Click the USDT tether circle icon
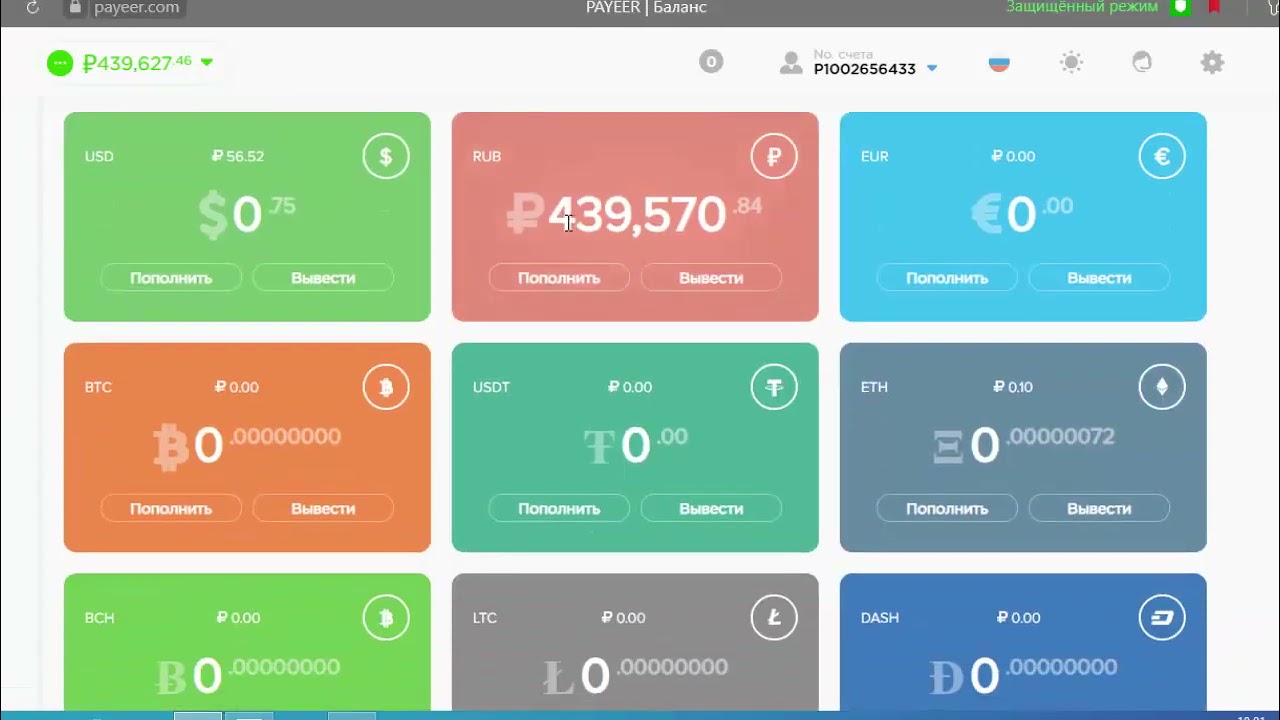1280x720 pixels. pos(774,387)
